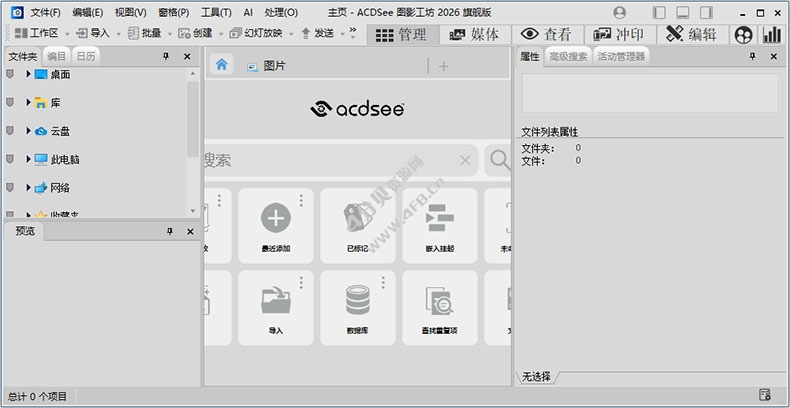Open the 查找重复项 find duplicates tile
The image size is (790, 408).
[x=440, y=306]
